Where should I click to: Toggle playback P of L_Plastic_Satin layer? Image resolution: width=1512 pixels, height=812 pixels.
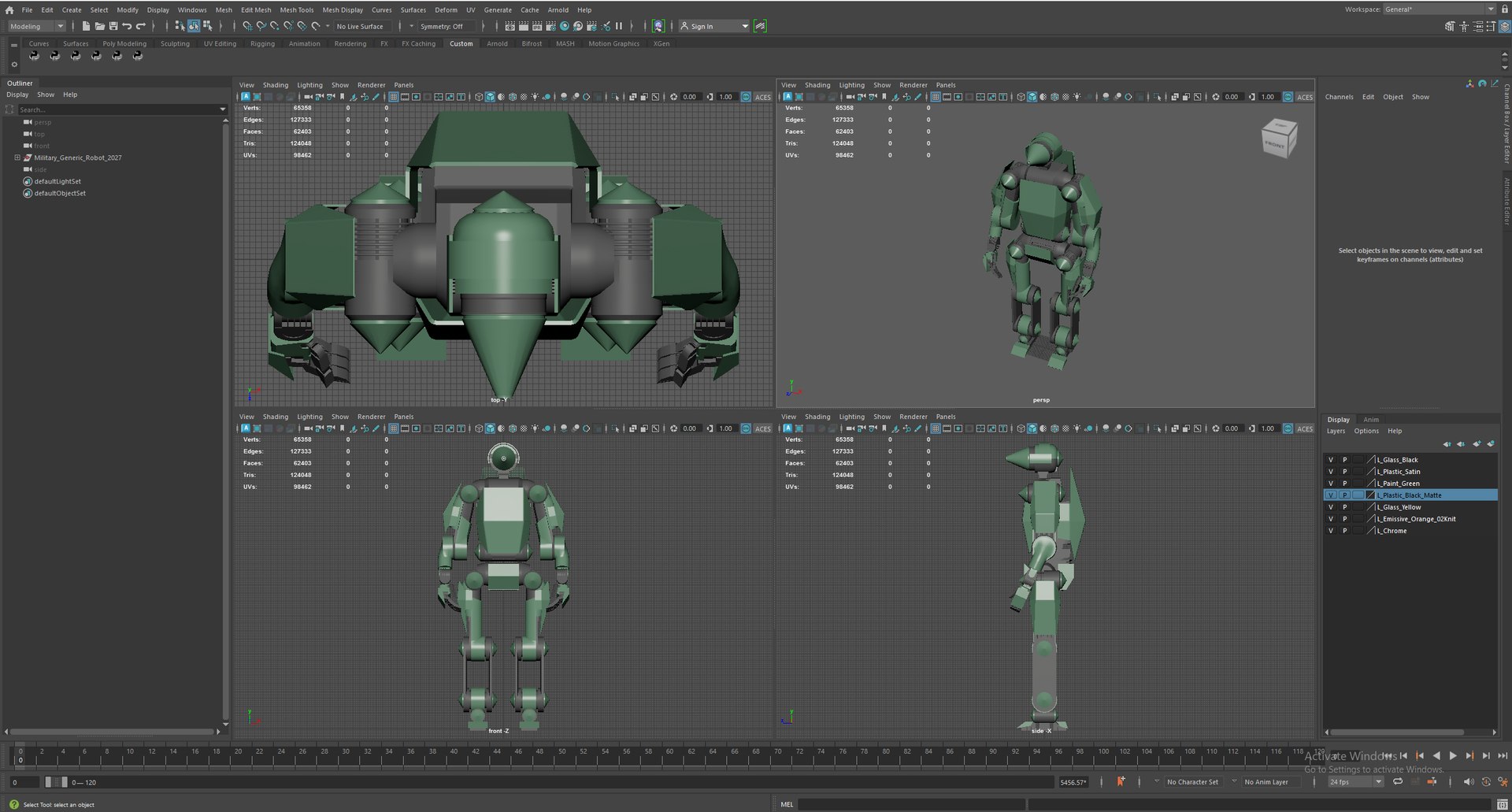pos(1345,472)
